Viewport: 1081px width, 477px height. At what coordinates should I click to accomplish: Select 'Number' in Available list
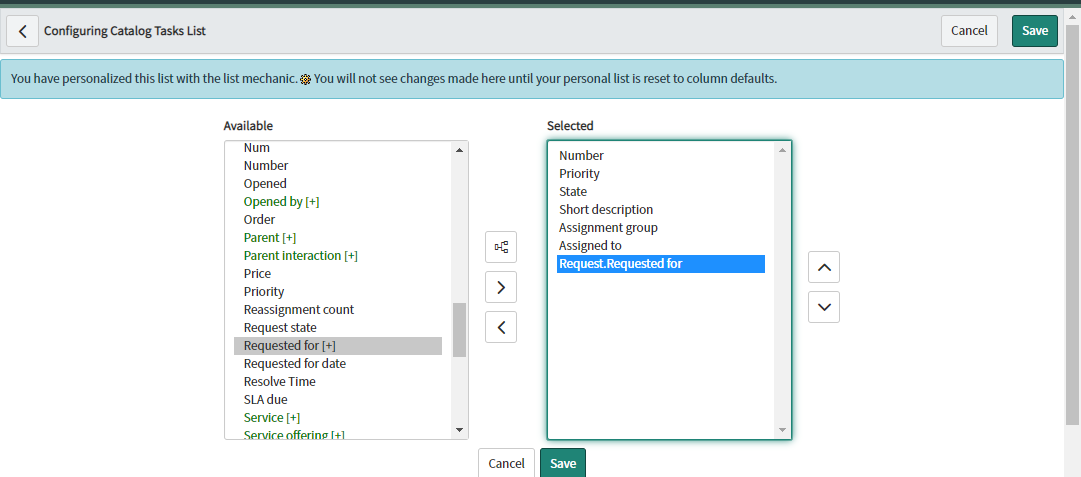tap(338, 165)
